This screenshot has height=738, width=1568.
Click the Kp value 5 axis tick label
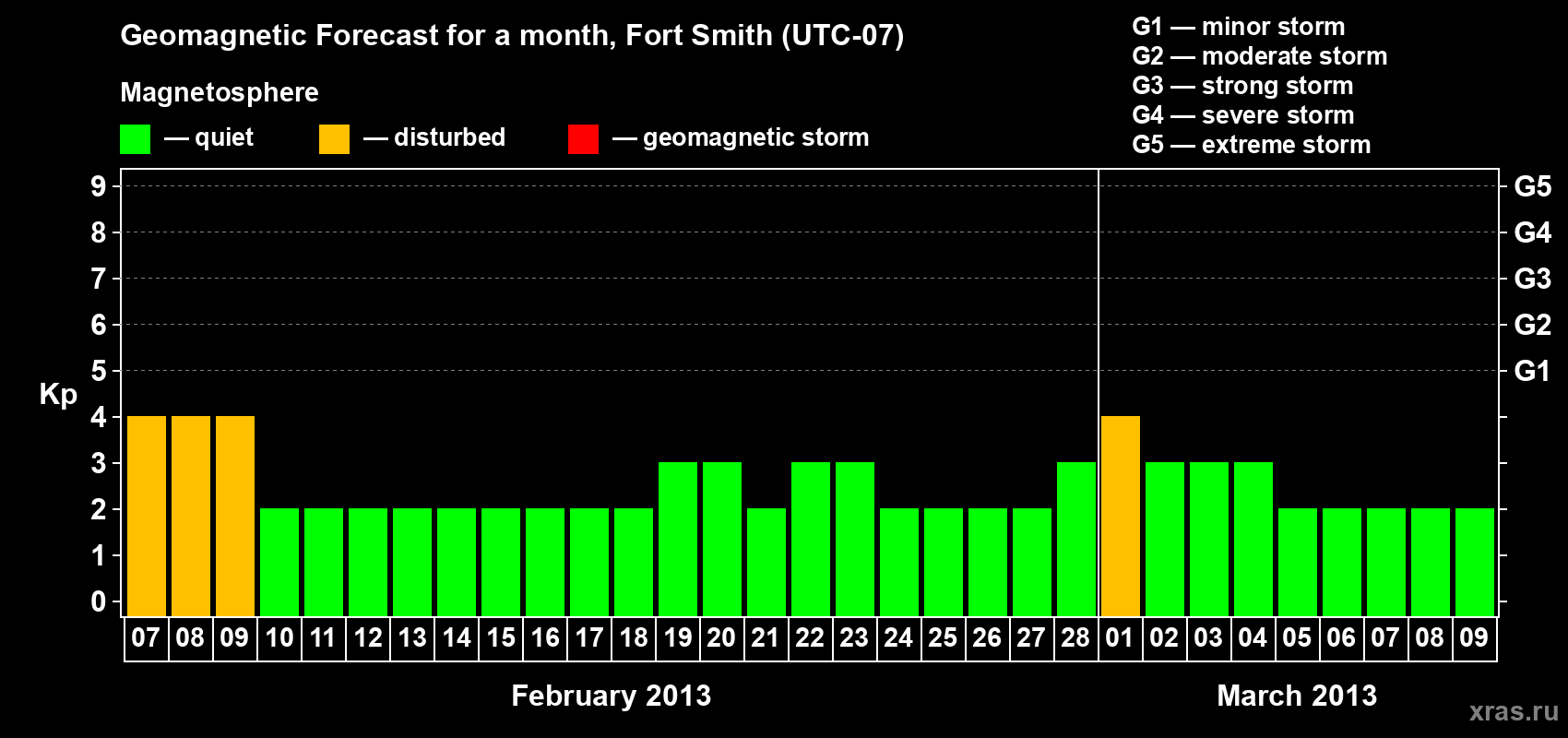coord(99,371)
